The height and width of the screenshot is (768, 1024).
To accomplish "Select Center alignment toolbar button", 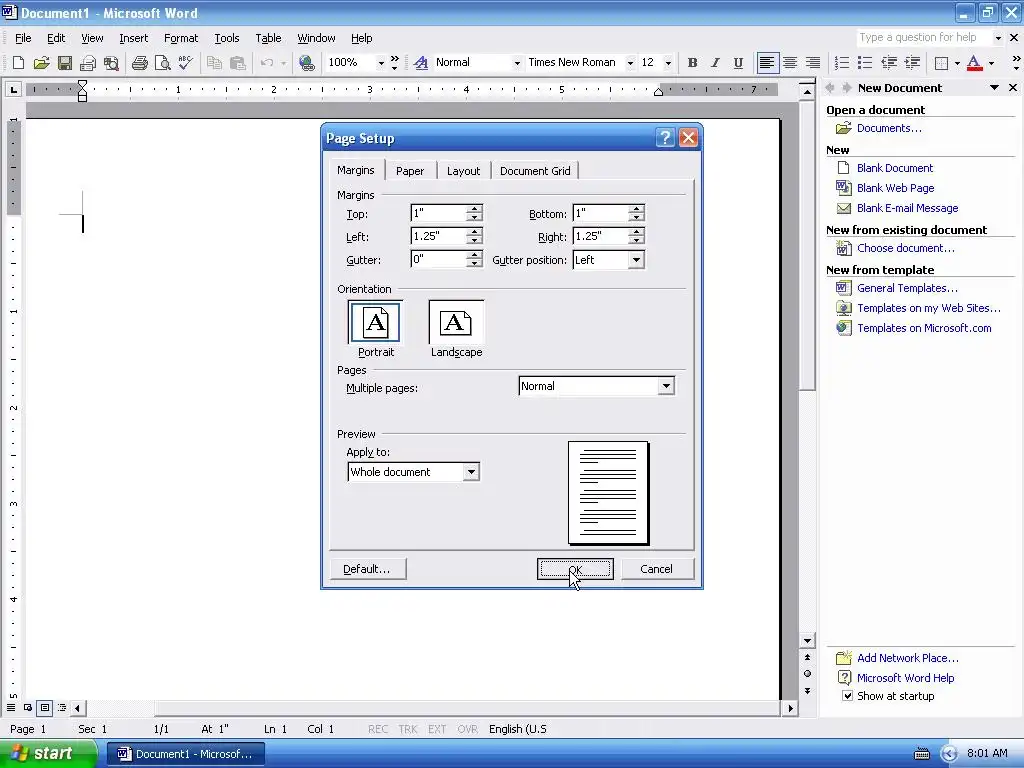I will tap(790, 63).
